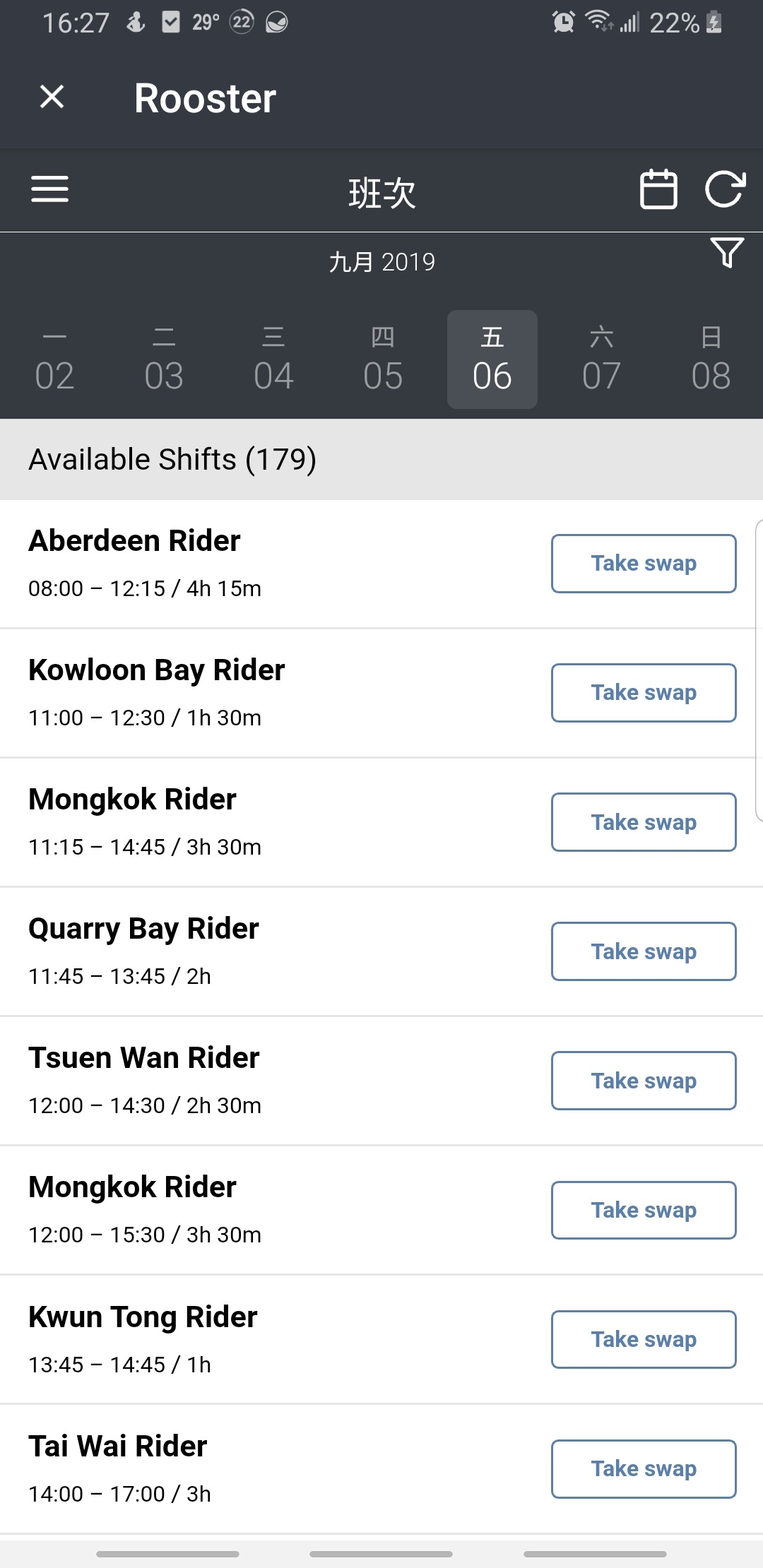Choose Sunday 08 in the week strip
This screenshot has width=763, height=1568.
tap(711, 360)
